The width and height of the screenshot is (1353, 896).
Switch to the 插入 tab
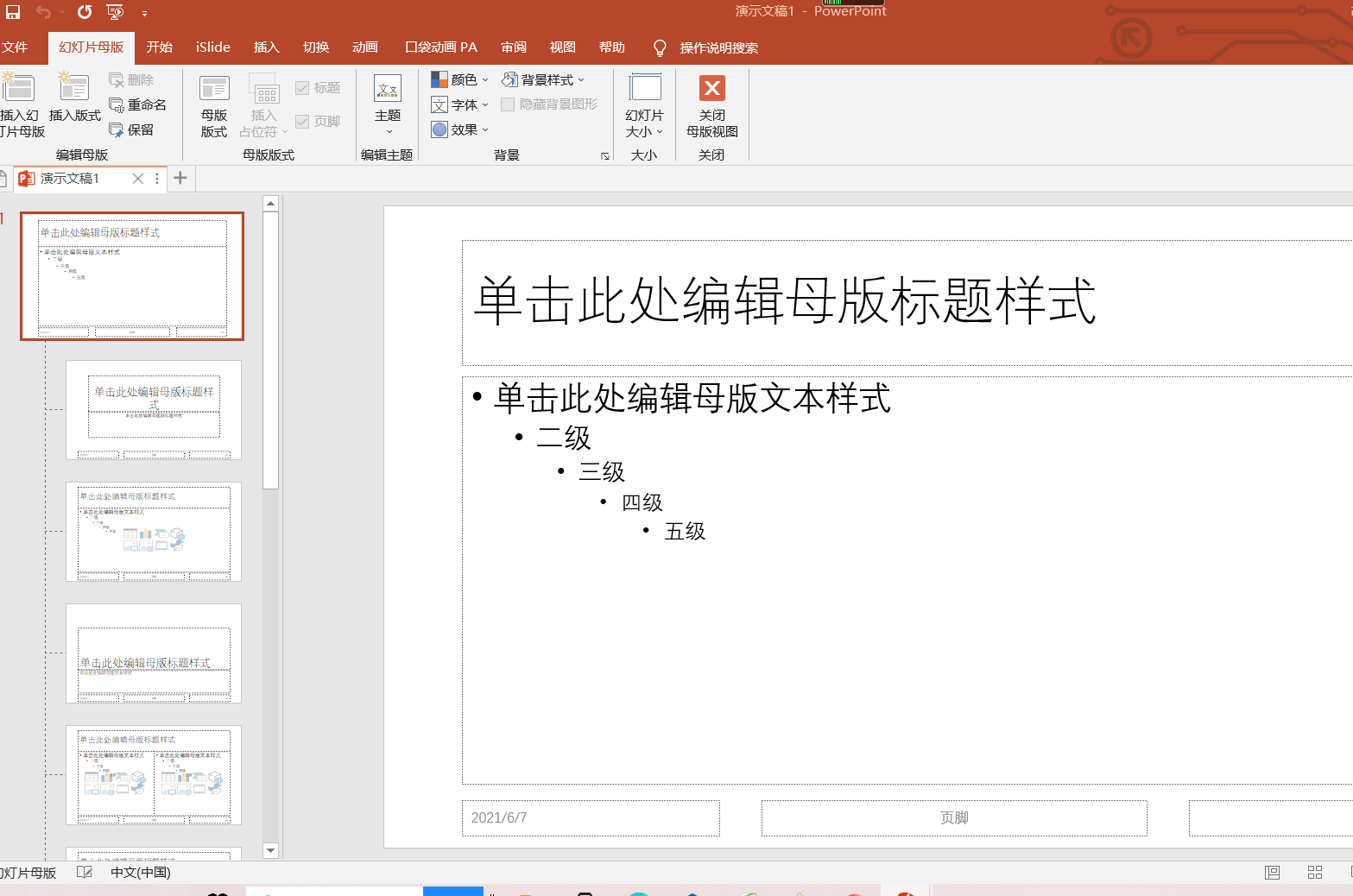tap(266, 47)
